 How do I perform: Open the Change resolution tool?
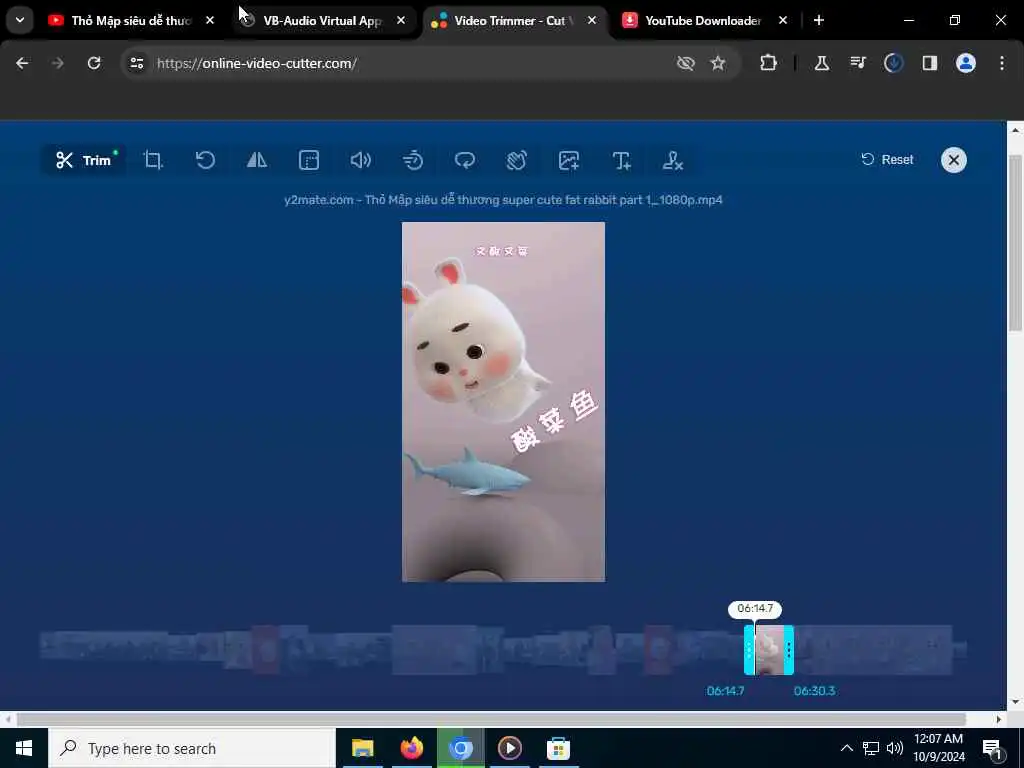[309, 160]
